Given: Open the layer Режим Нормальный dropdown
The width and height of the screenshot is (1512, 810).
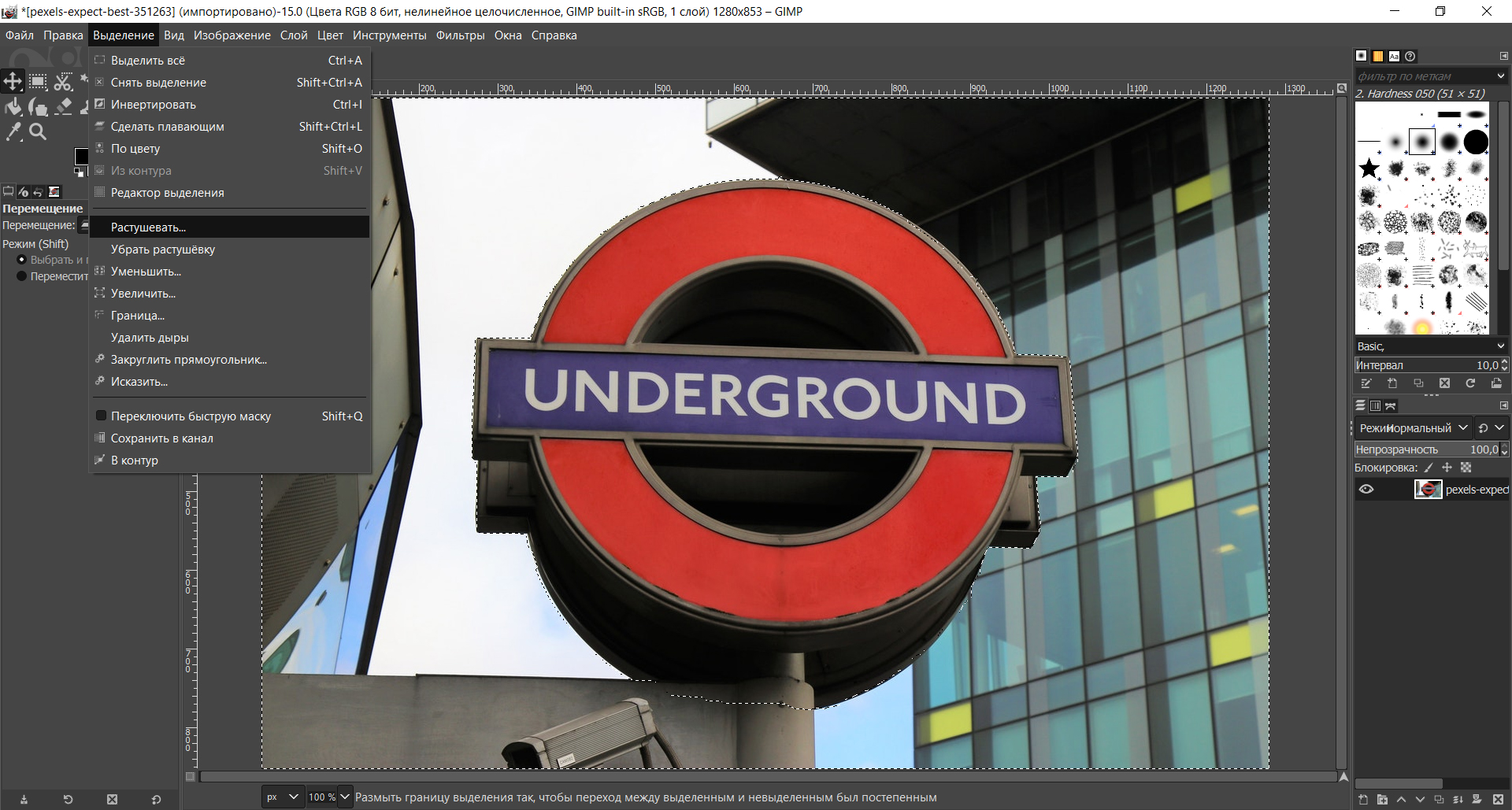Looking at the screenshot, I should pos(1413,428).
